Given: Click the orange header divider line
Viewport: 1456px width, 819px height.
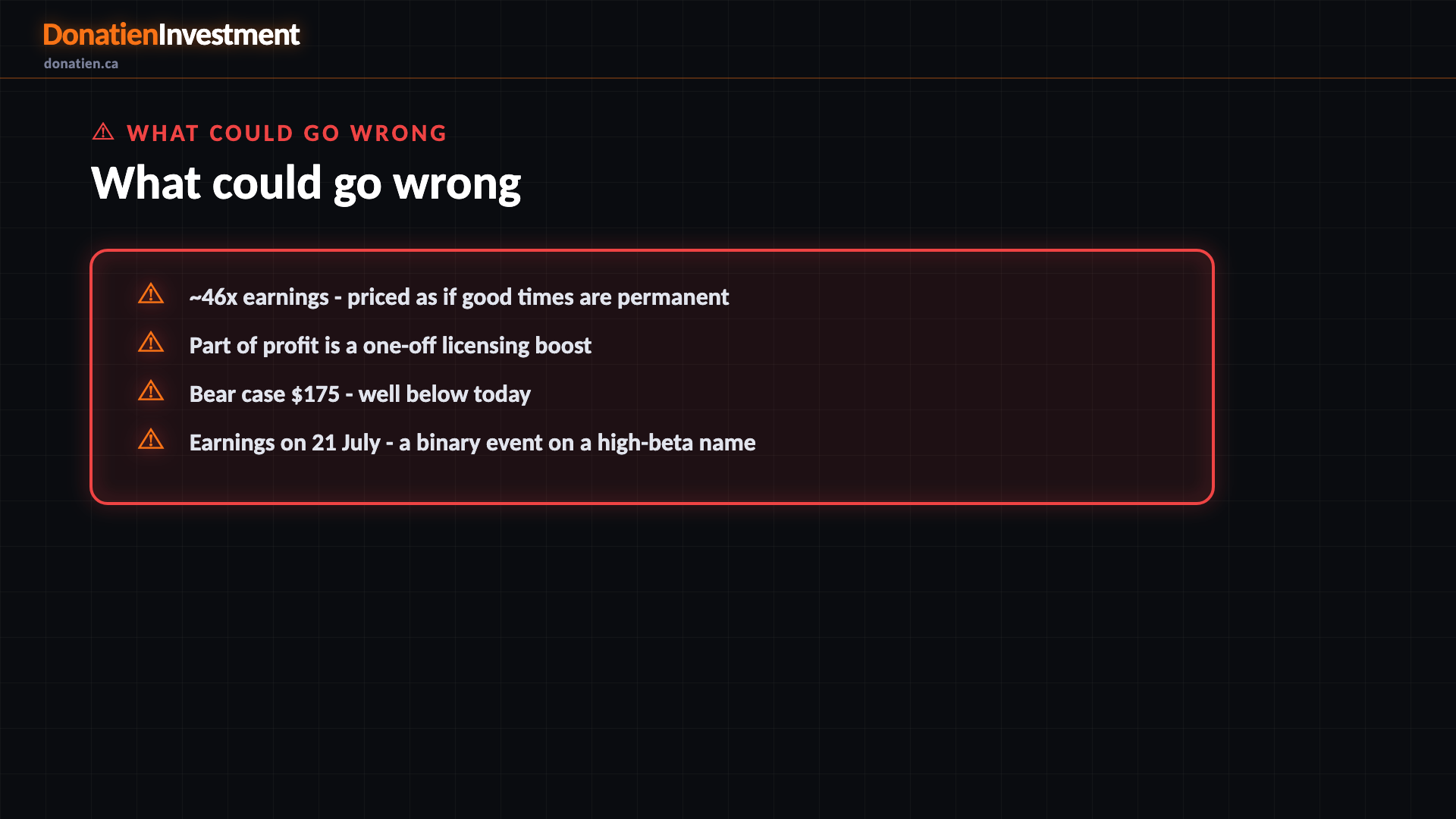Looking at the screenshot, I should [x=728, y=77].
